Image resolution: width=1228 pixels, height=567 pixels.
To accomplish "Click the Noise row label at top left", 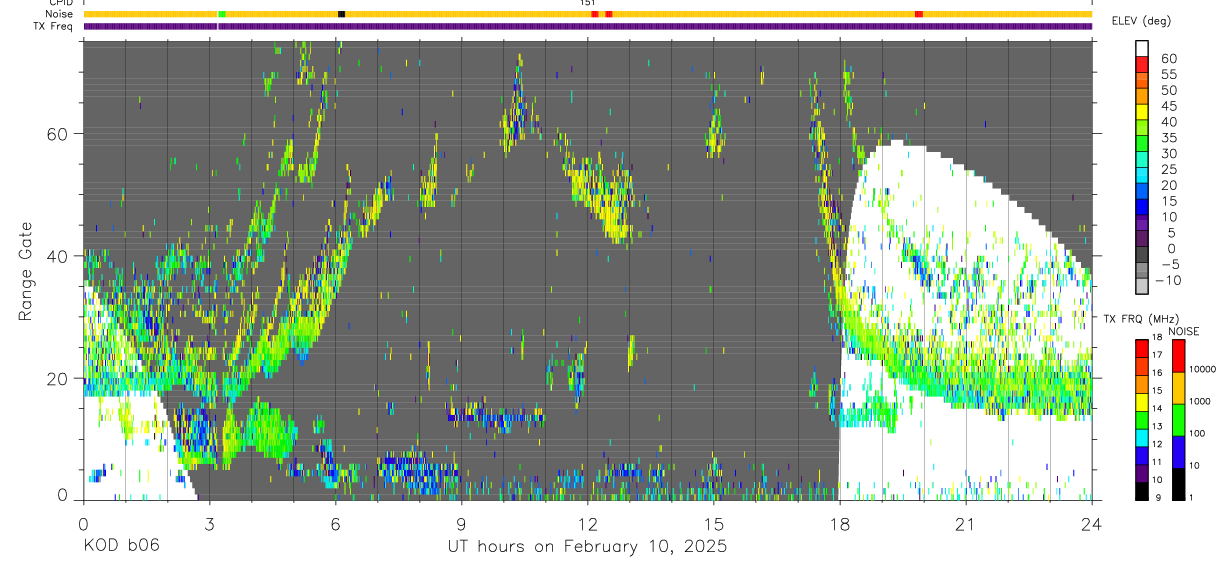I will (60, 14).
